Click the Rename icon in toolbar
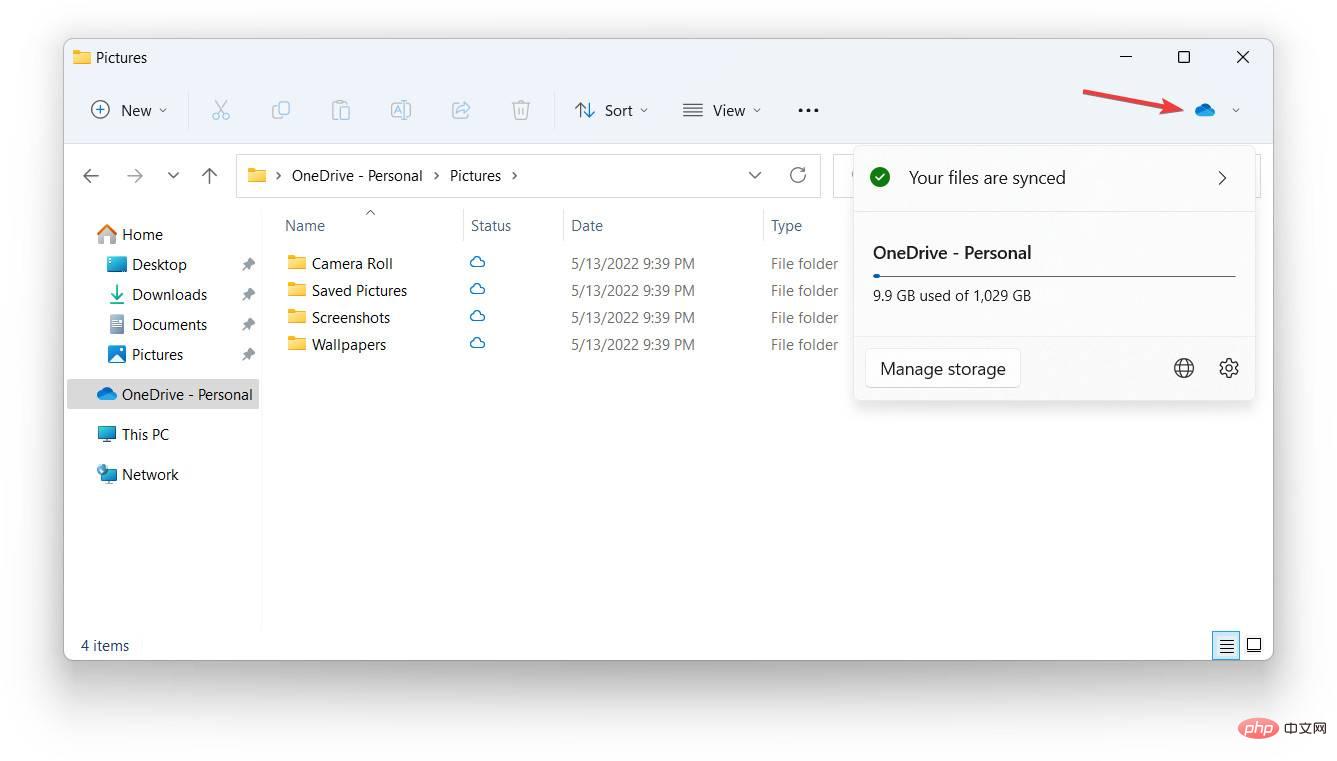The width and height of the screenshot is (1337, 761). pos(401,110)
